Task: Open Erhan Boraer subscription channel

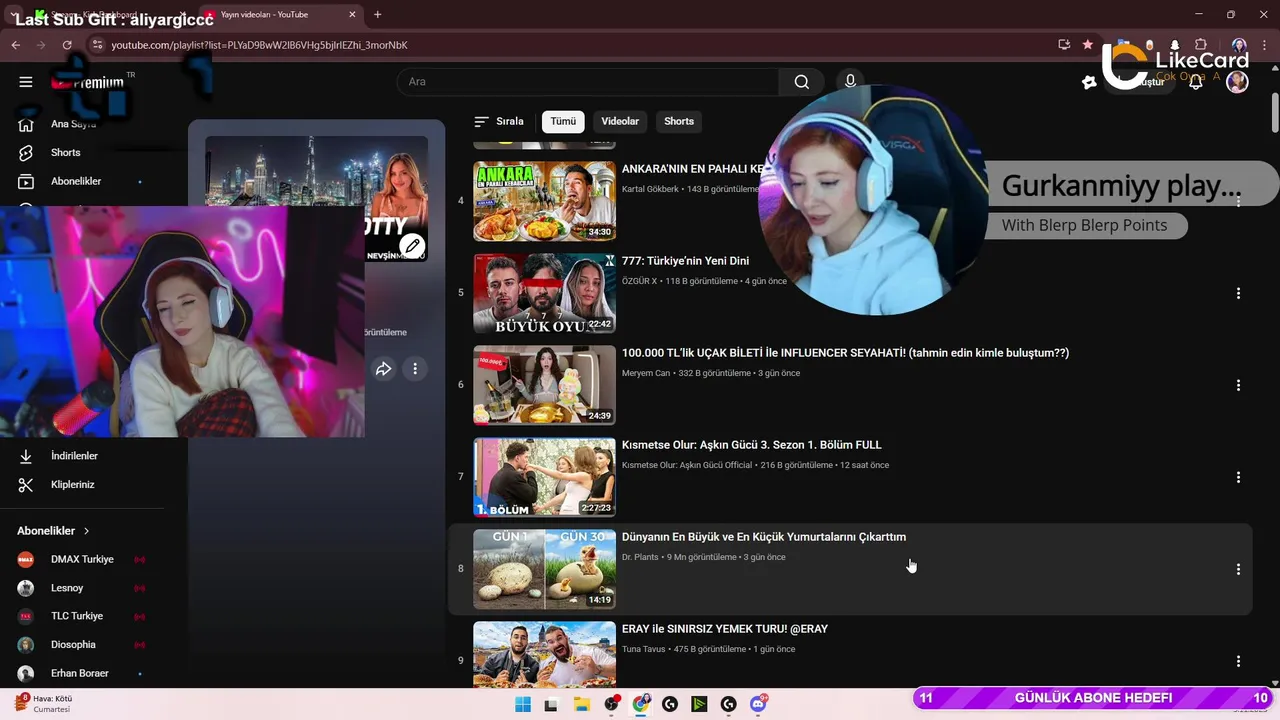Action: (79, 673)
